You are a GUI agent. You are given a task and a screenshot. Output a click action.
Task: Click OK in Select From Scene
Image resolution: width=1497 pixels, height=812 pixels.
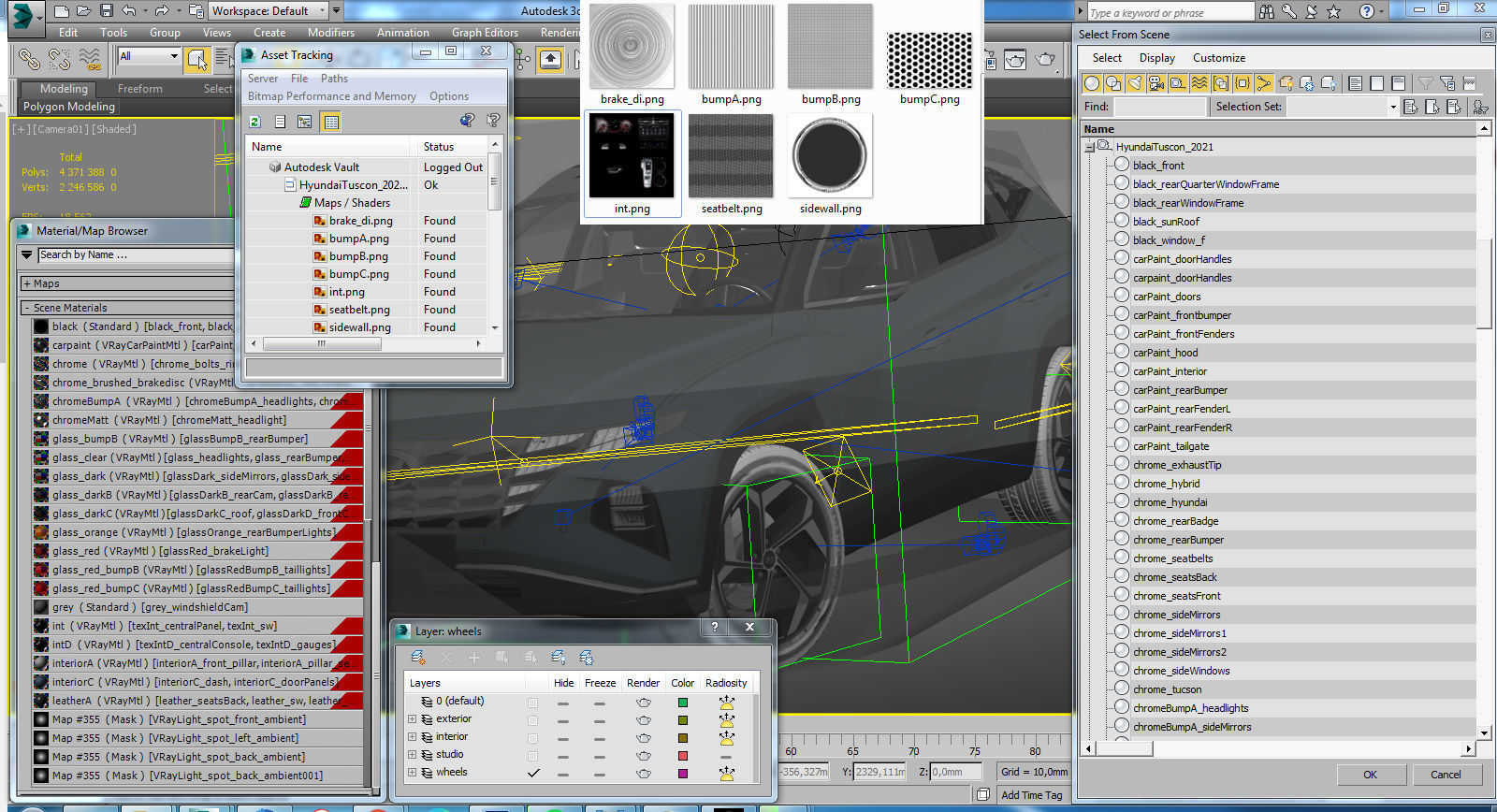[x=1370, y=775]
